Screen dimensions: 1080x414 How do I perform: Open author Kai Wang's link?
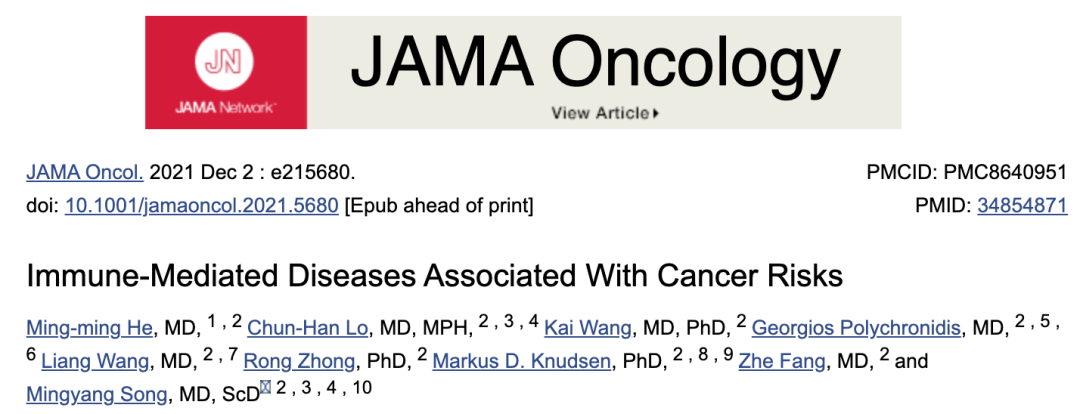click(588, 328)
